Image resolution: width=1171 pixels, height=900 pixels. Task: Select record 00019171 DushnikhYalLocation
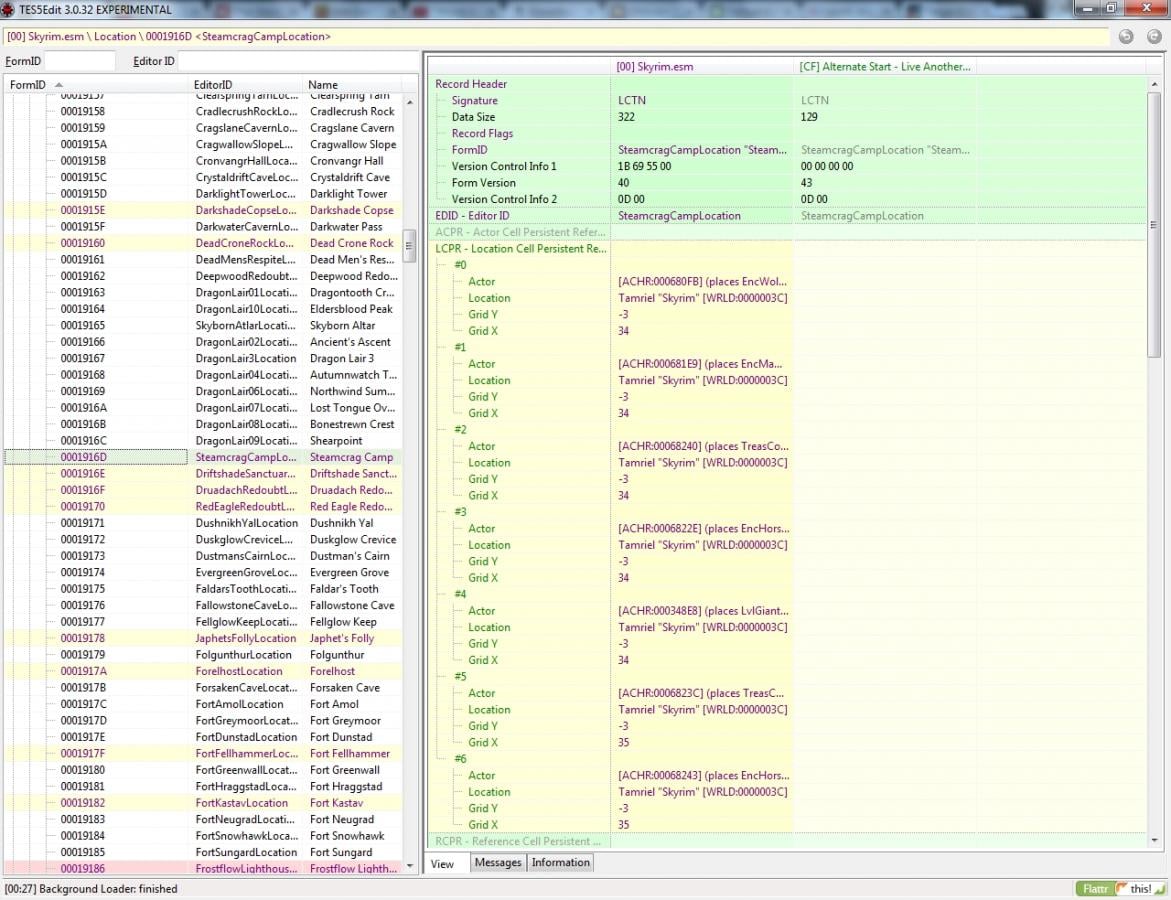click(x=202, y=523)
